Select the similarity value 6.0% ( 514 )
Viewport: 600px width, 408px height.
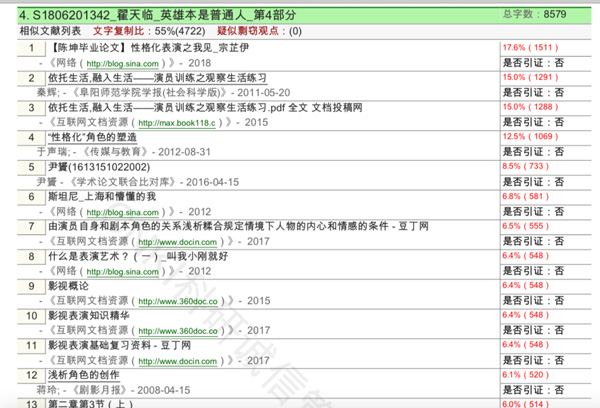[x=526, y=404]
